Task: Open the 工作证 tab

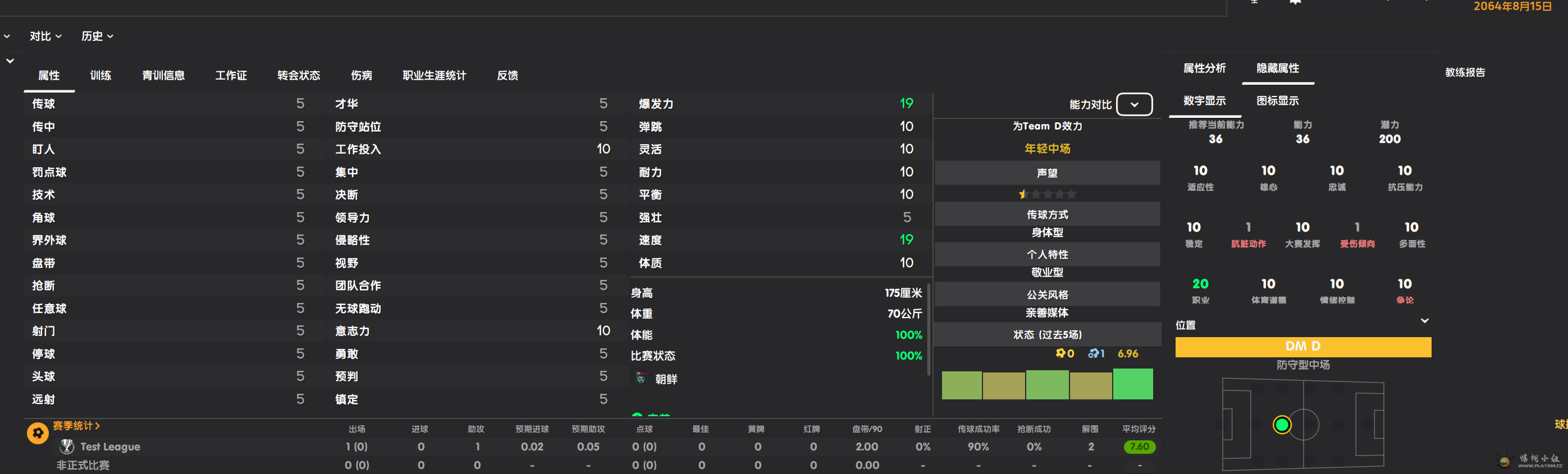Action: (x=231, y=76)
